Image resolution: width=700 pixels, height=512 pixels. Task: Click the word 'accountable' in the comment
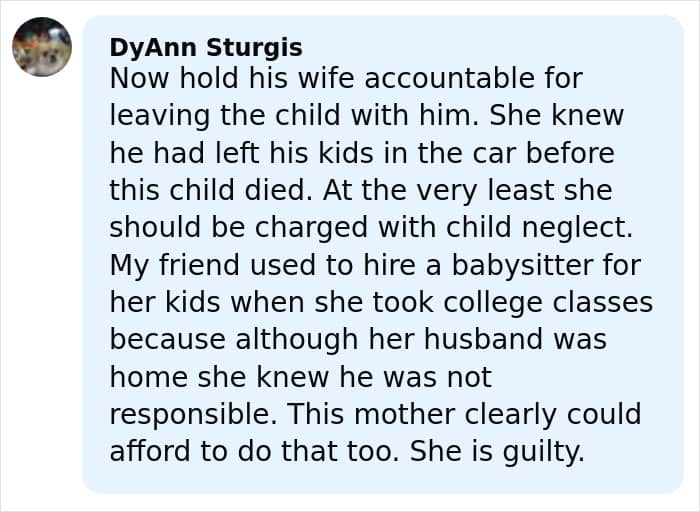450,79
